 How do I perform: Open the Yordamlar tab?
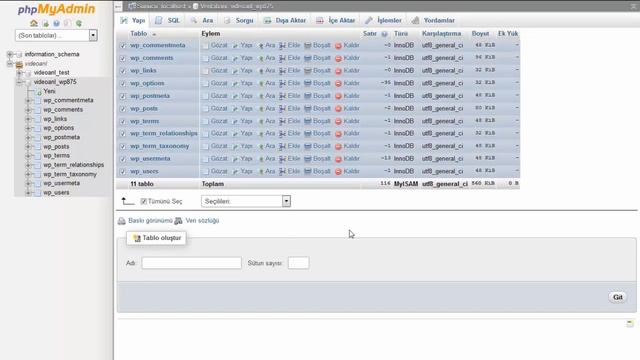coord(433,20)
